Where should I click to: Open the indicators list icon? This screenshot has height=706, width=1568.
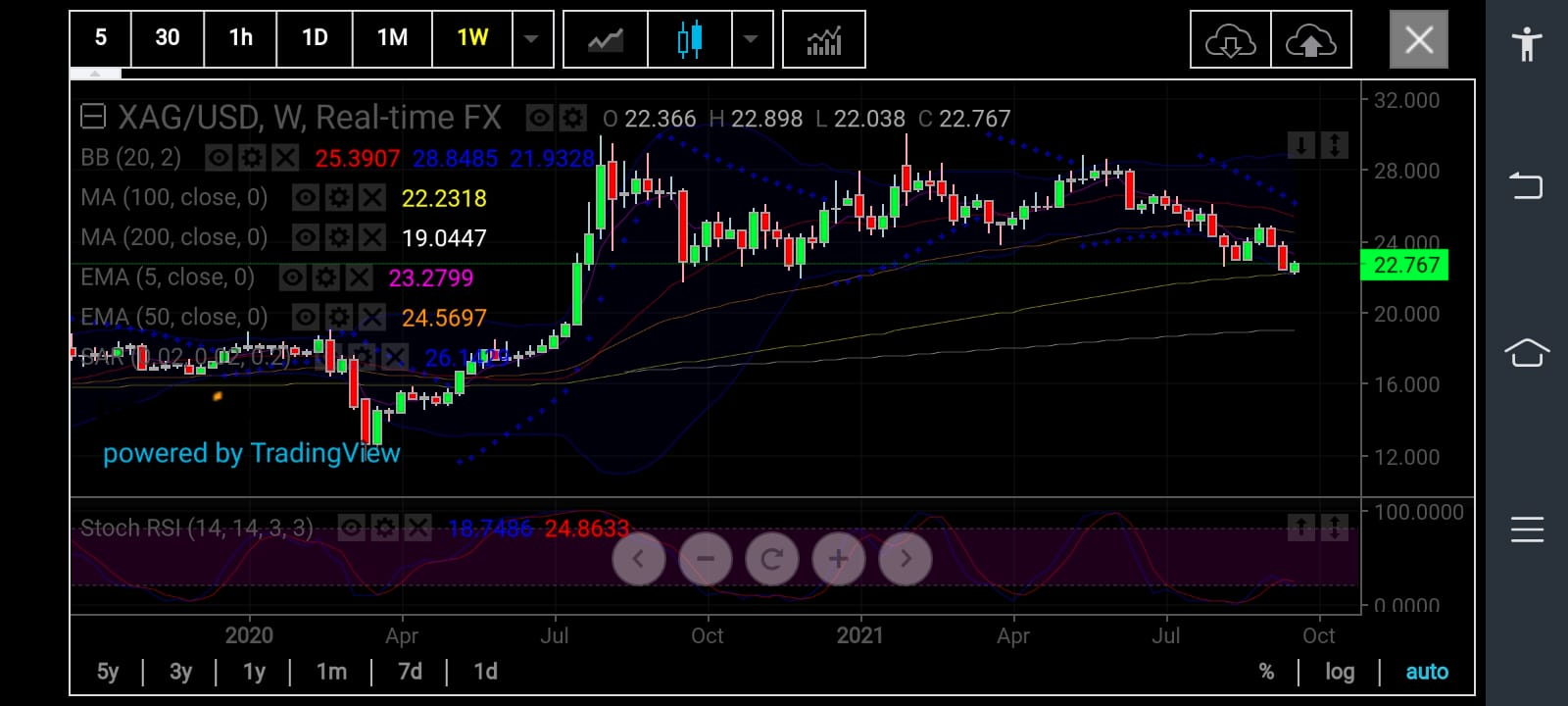click(824, 39)
